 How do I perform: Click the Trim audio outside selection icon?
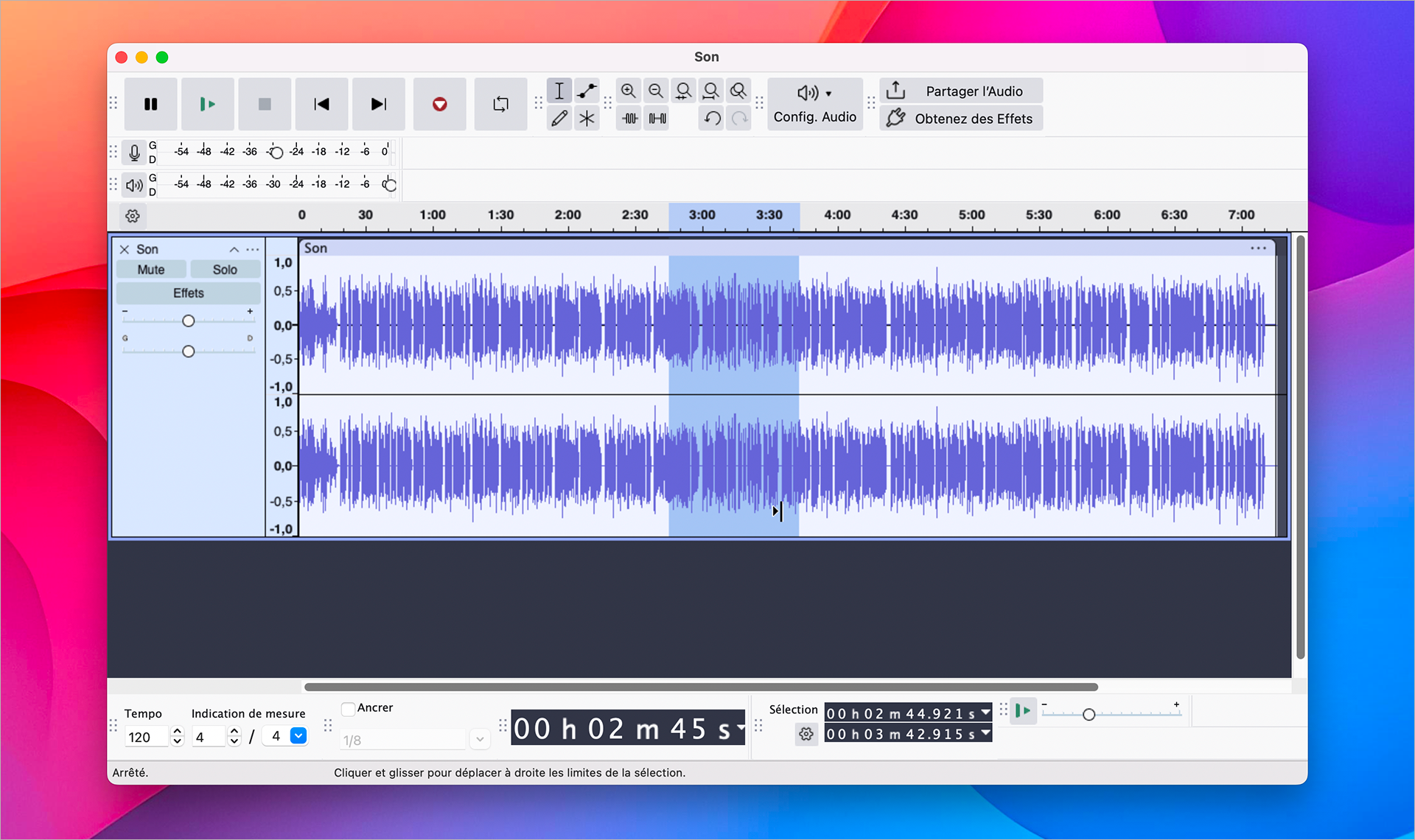630,118
